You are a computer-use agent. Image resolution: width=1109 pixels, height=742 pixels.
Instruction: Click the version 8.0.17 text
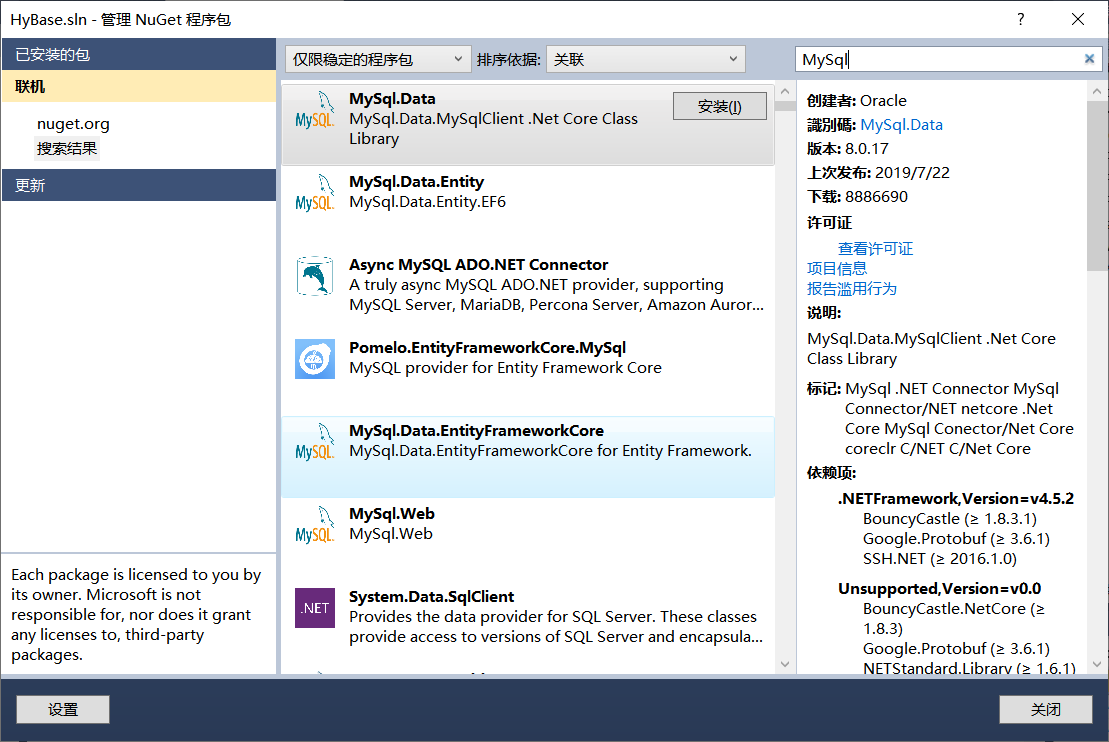(866, 149)
